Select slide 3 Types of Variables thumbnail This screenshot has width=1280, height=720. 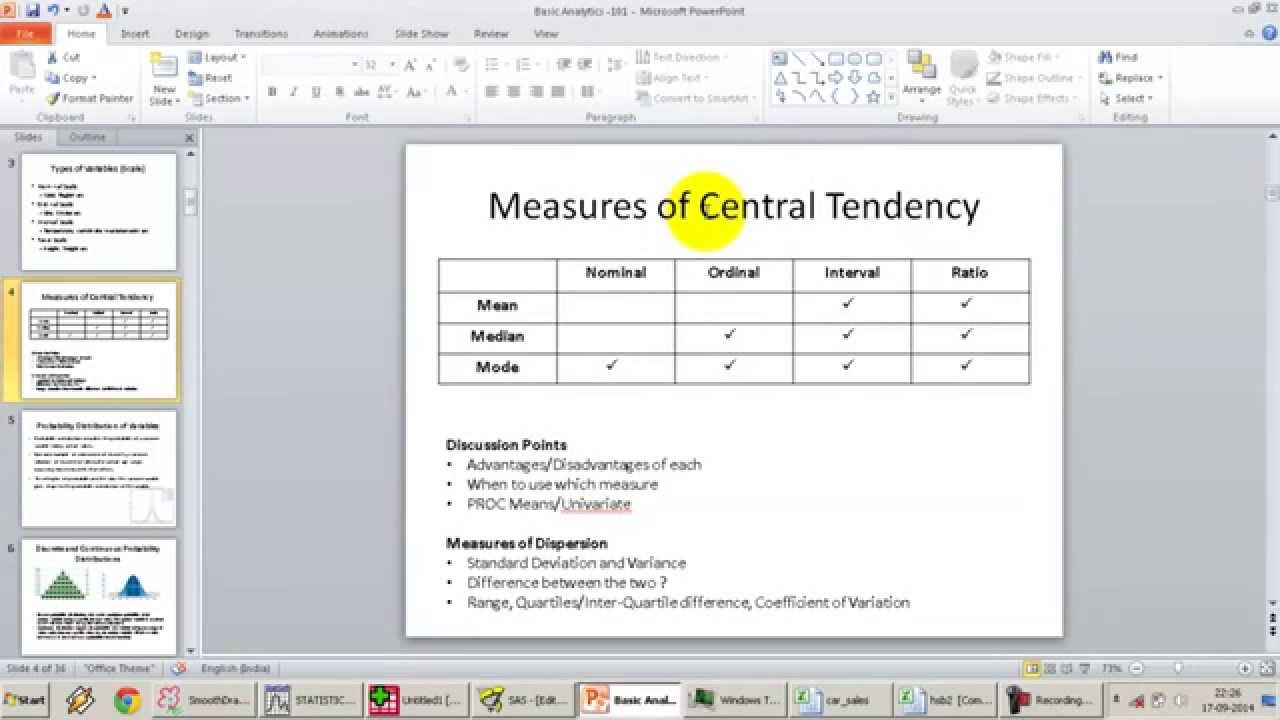tap(98, 211)
